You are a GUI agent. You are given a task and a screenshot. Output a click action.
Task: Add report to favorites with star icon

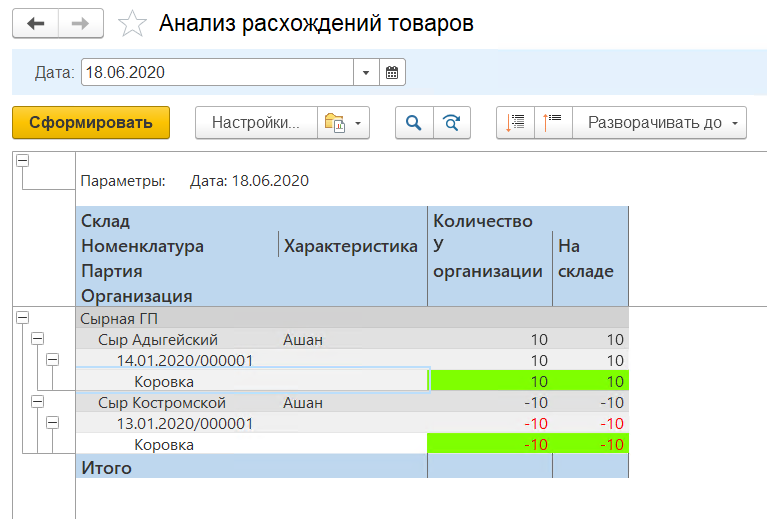point(131,24)
